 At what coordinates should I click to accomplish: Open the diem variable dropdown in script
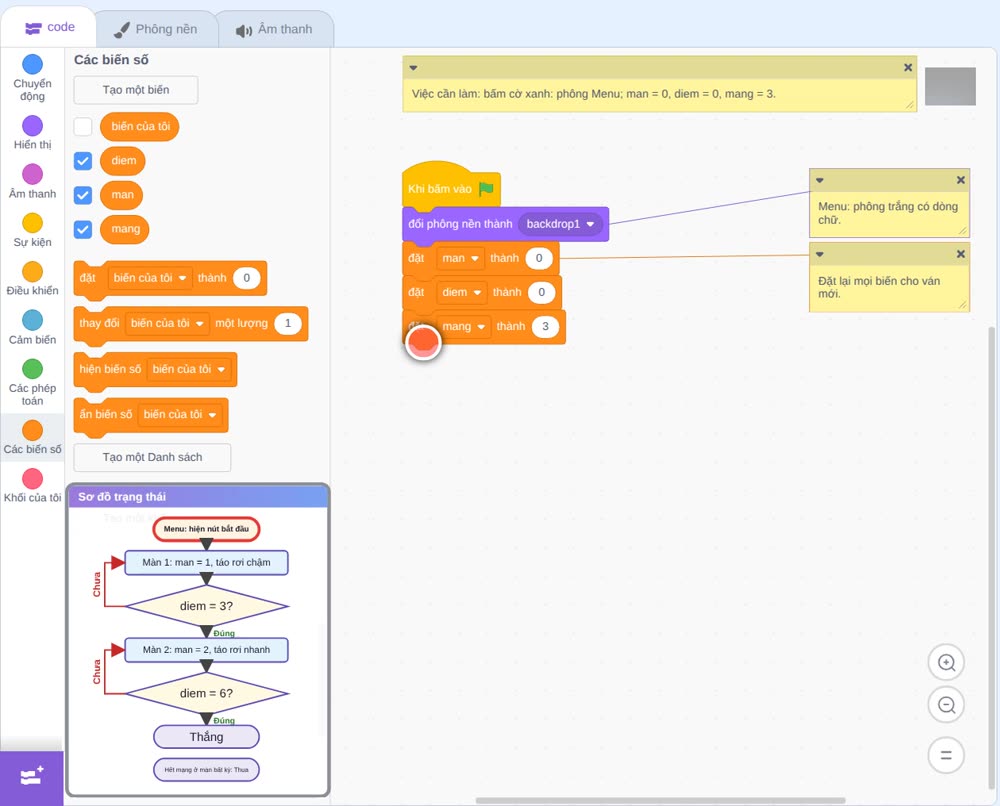(462, 292)
